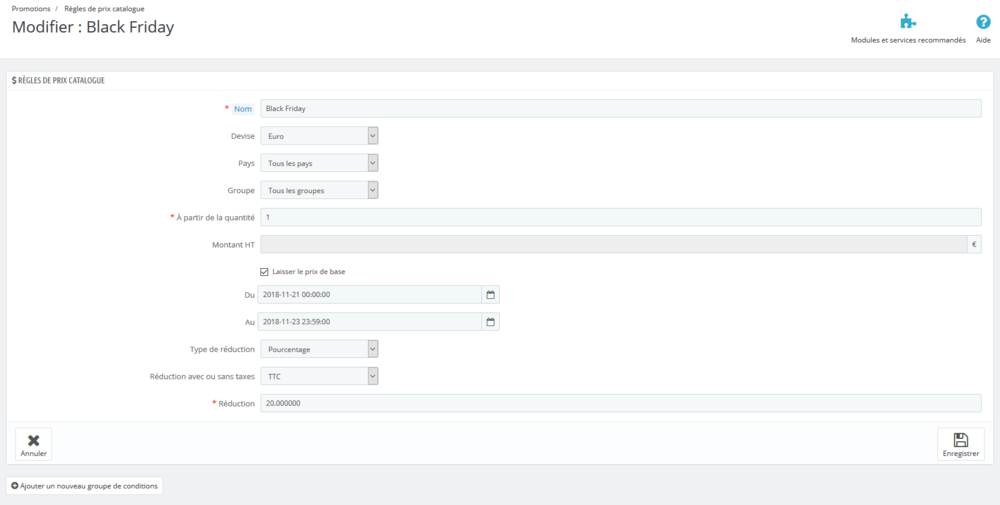Open calendar picker for Au date
Image resolution: width=1000 pixels, height=505 pixels.
(x=490, y=322)
